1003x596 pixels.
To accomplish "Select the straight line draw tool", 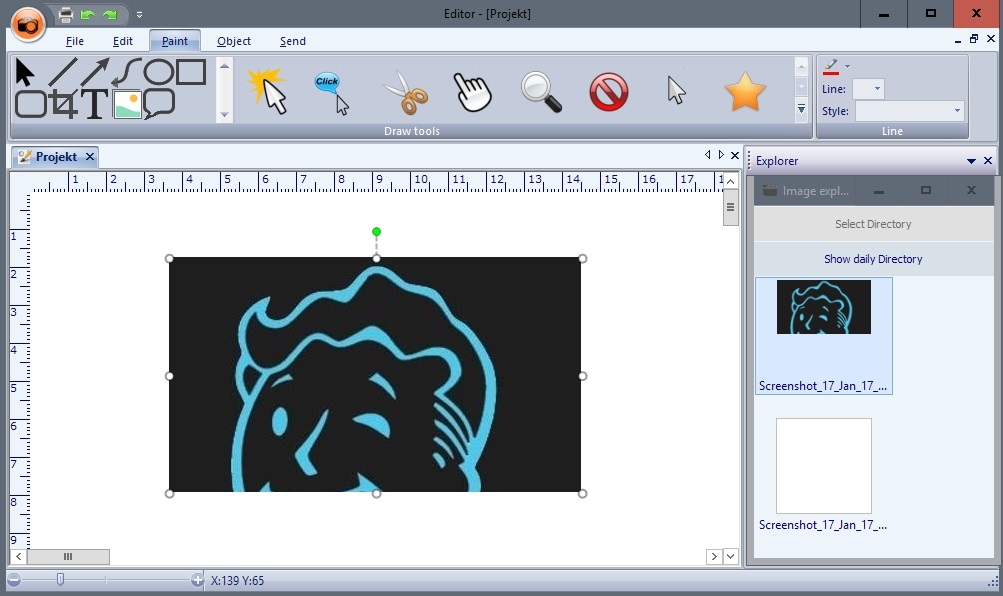I will 63,72.
